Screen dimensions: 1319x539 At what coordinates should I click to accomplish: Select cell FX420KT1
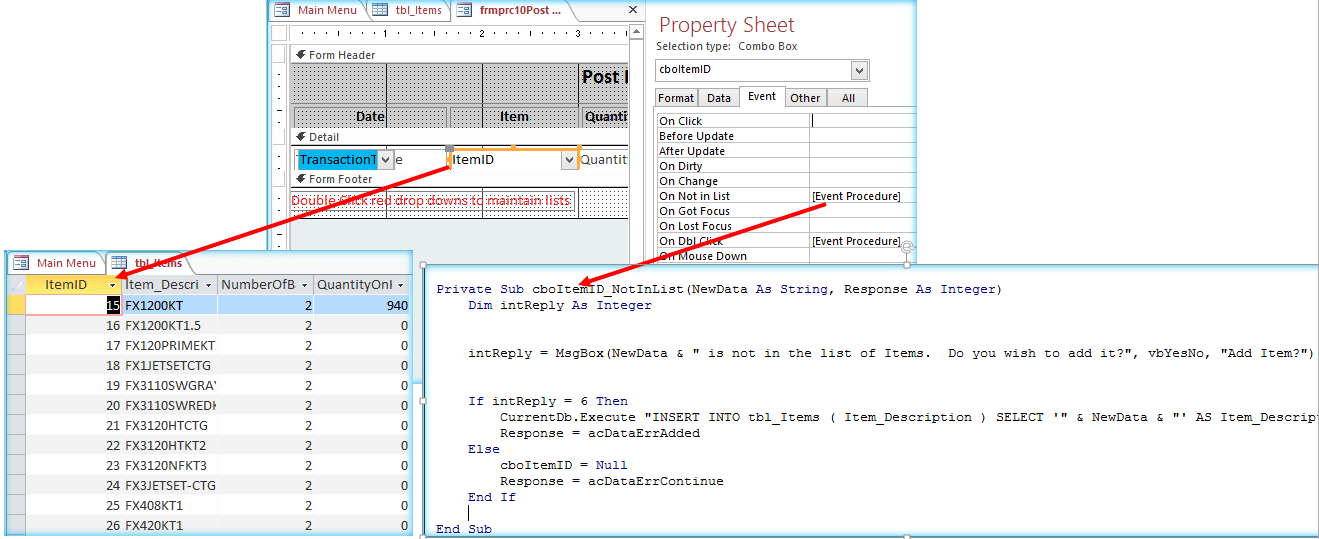tap(169, 525)
